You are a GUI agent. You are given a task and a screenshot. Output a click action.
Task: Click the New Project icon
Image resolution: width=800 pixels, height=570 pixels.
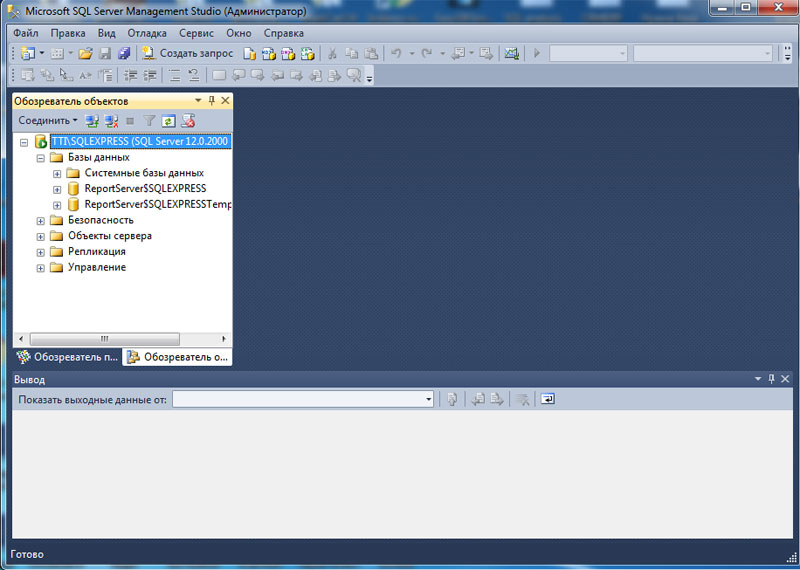28,53
